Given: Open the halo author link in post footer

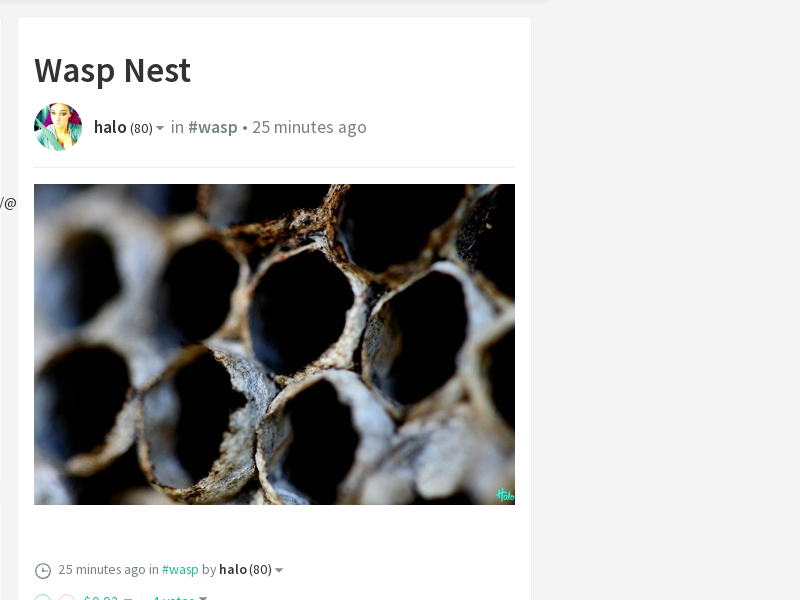Looking at the screenshot, I should coord(233,569).
